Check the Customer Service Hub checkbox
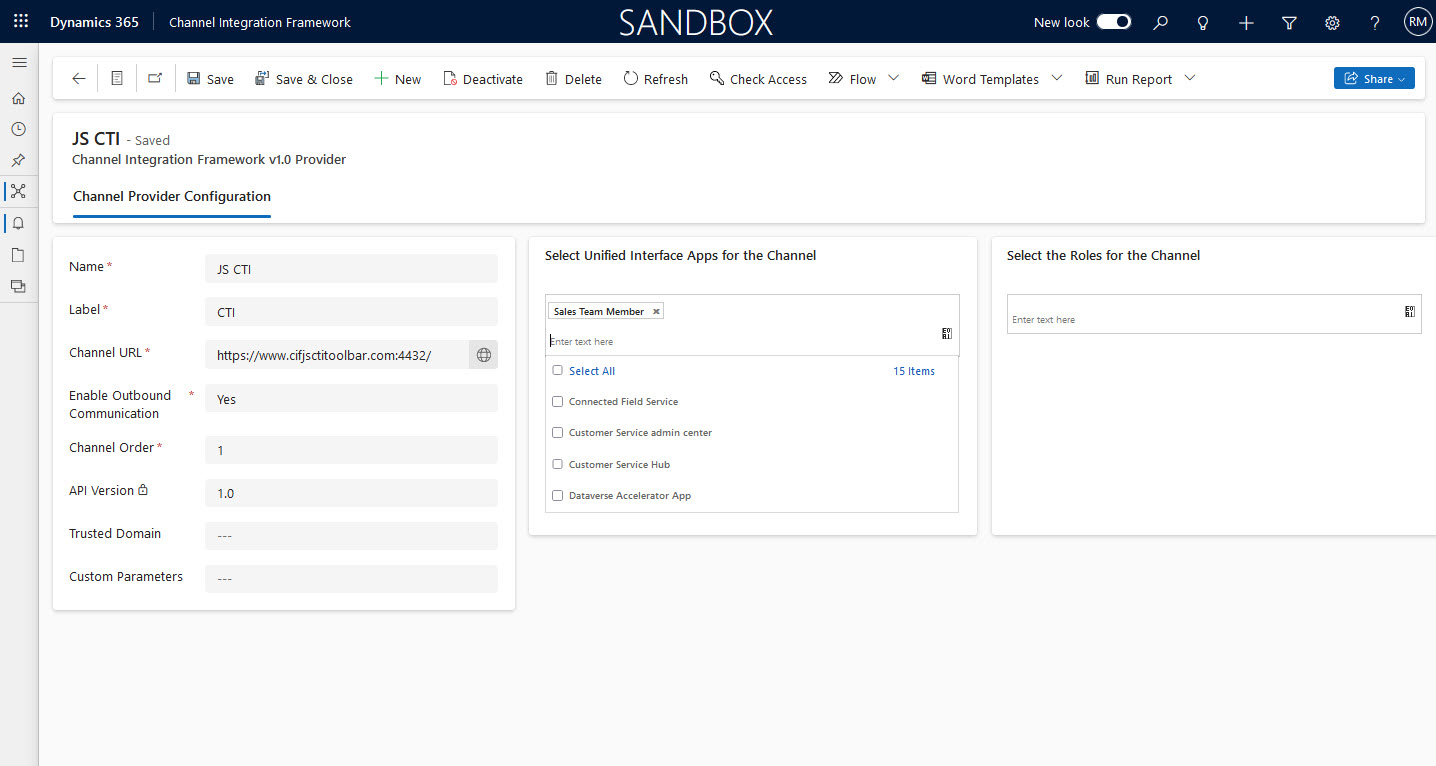The image size is (1436, 766). [x=557, y=464]
